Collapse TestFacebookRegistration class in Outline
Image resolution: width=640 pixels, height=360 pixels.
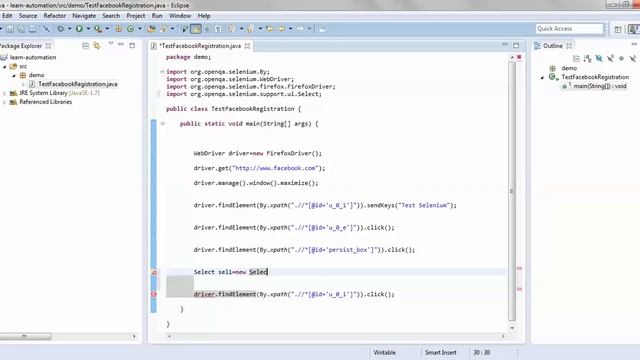point(542,78)
